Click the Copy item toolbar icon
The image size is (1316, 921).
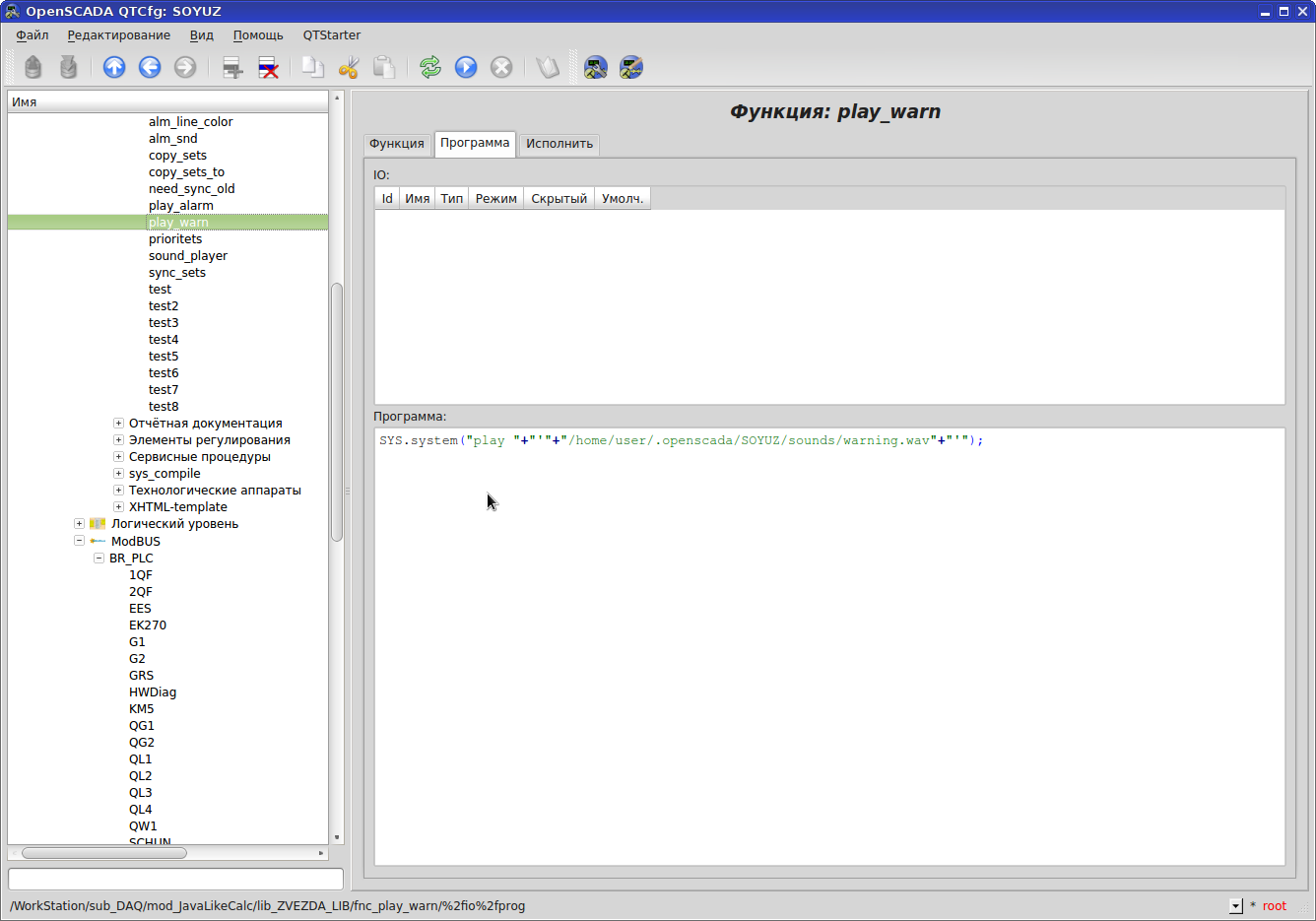point(313,67)
